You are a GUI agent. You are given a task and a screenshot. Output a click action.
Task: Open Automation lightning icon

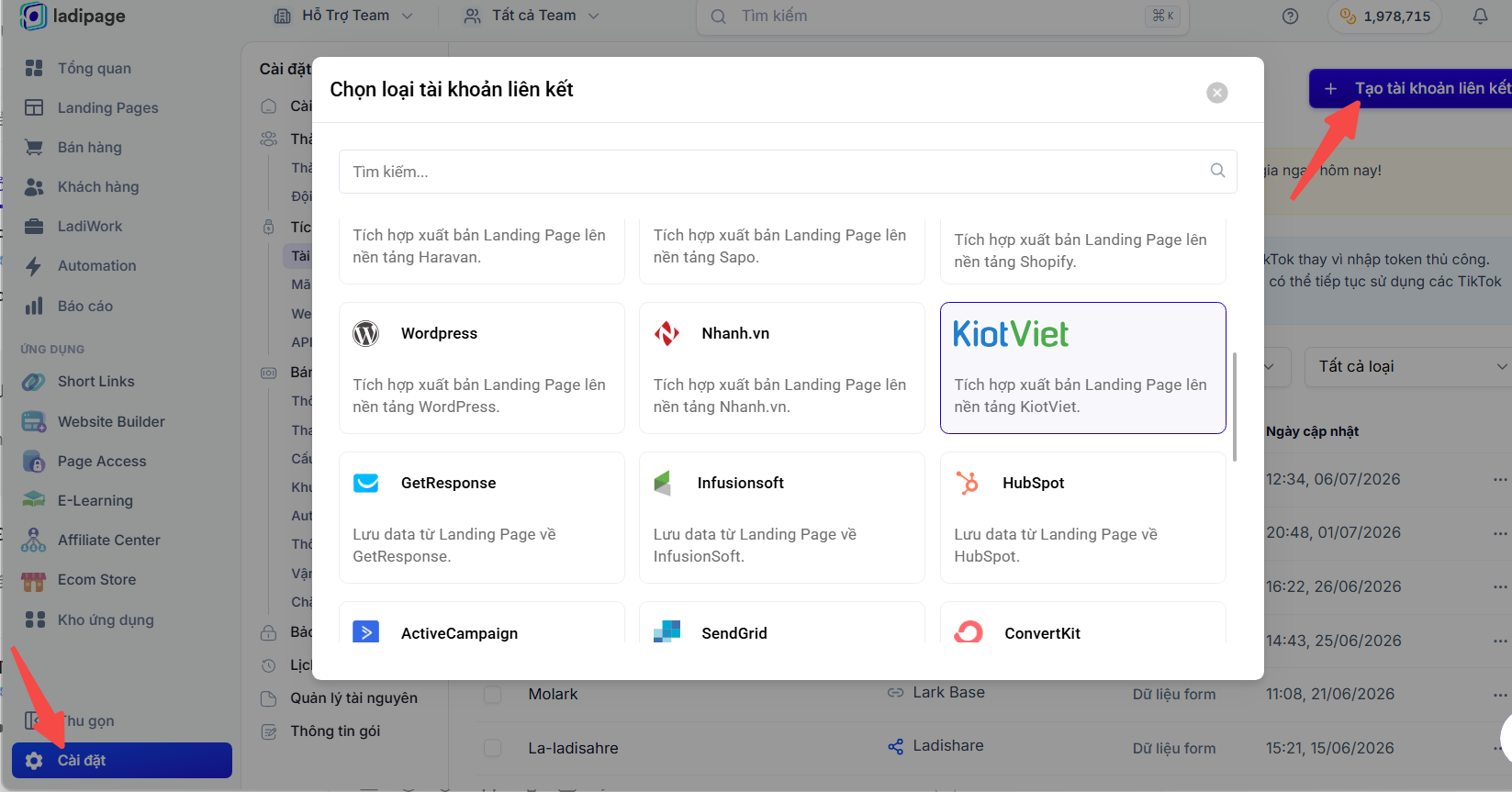coord(34,266)
